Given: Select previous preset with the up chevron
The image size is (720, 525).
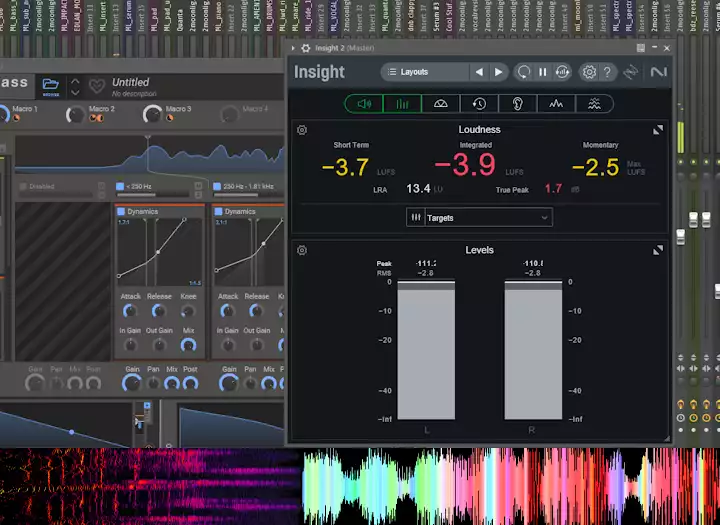Looking at the screenshot, I should [75, 81].
